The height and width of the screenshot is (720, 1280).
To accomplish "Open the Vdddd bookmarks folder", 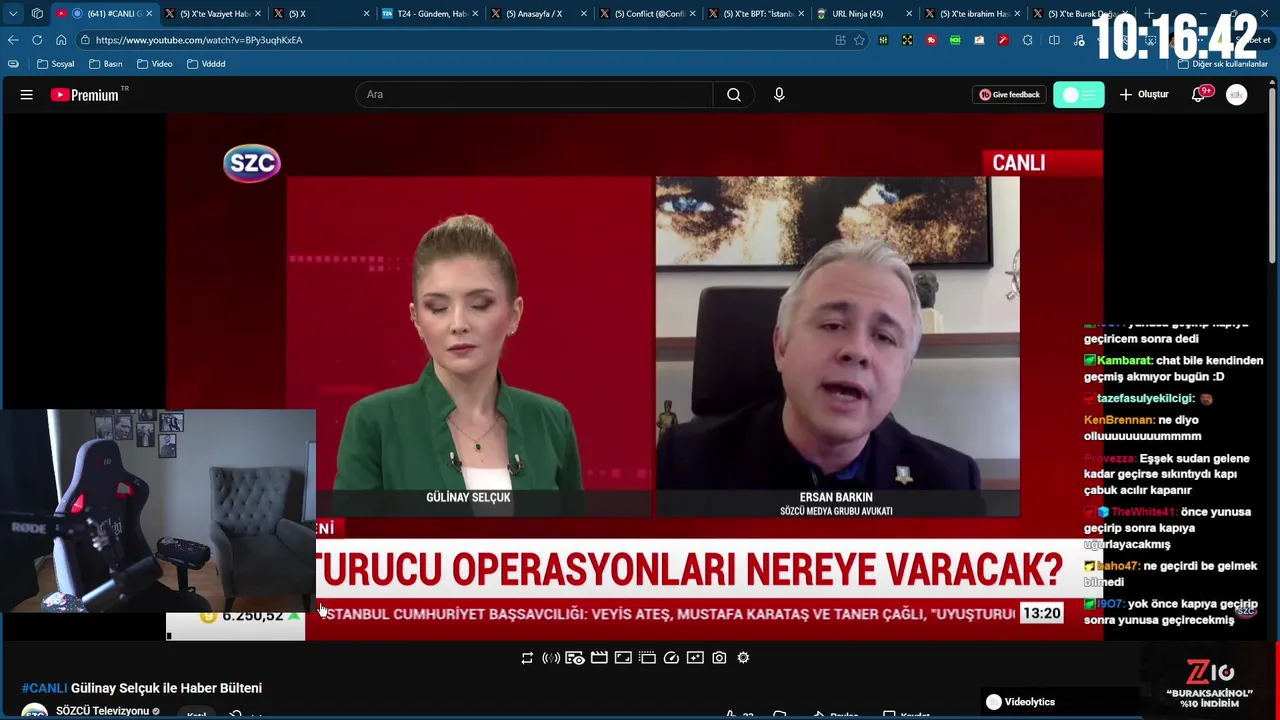I will [206, 64].
